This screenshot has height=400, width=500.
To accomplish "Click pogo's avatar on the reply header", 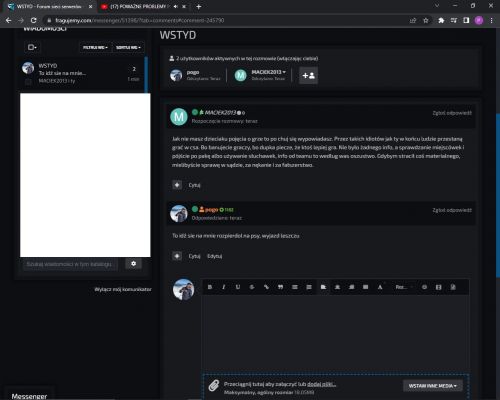I will click(179, 213).
